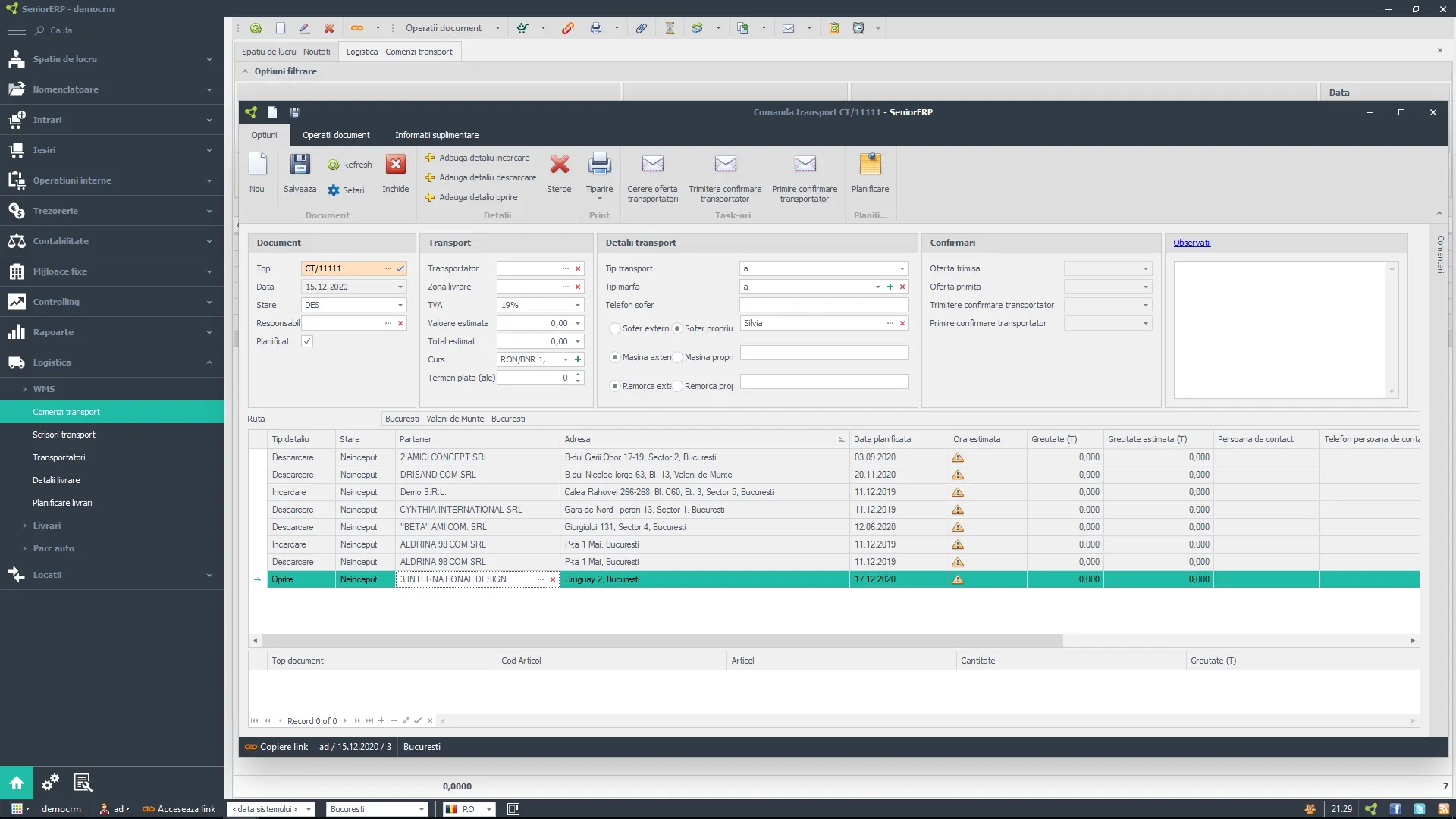Screen dimensions: 1456x819
Task: Click the Observatii link in Confirmari section
Action: [1192, 242]
